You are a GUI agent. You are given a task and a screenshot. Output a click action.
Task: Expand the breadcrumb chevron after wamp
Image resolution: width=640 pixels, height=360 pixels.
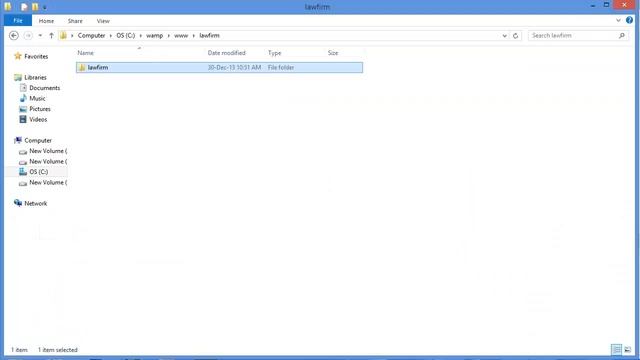point(168,36)
